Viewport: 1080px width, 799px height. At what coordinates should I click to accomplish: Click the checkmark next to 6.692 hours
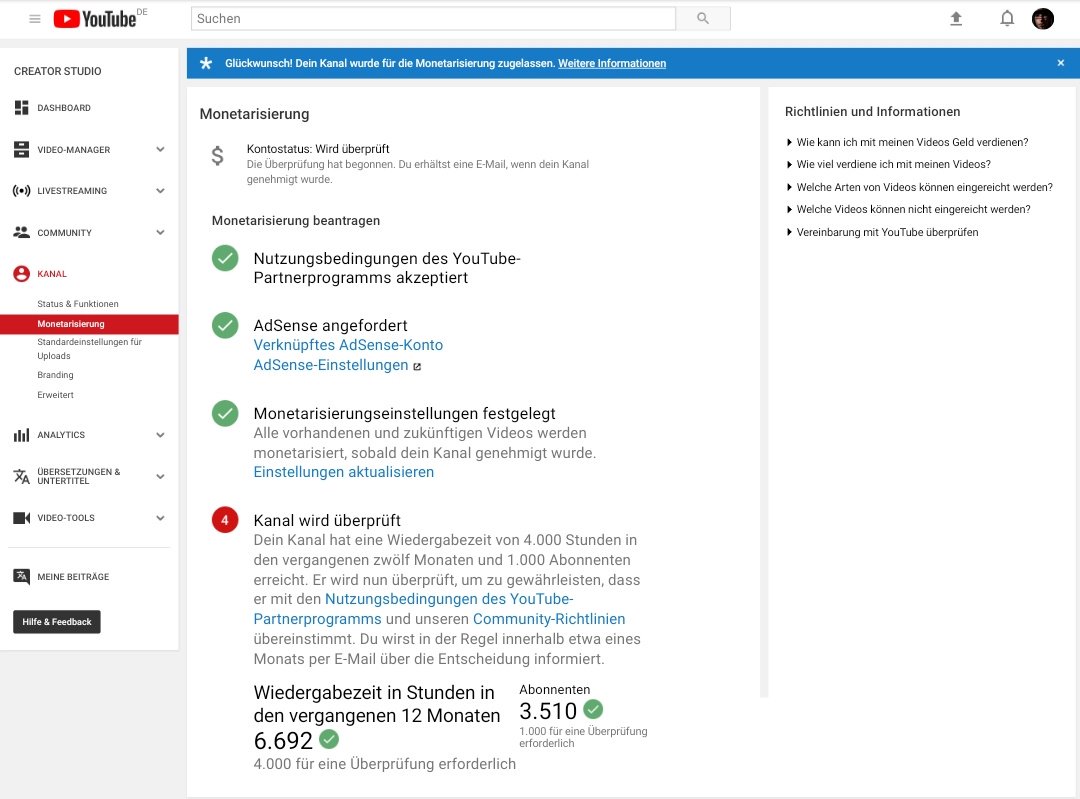(x=329, y=739)
